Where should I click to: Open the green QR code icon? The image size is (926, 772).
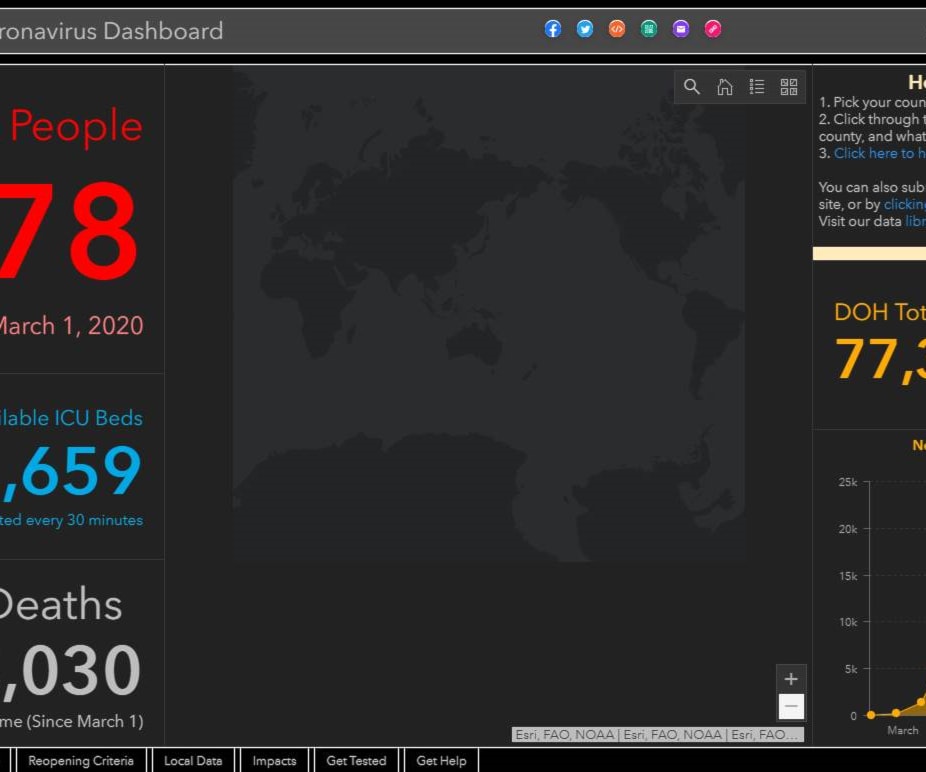648,29
